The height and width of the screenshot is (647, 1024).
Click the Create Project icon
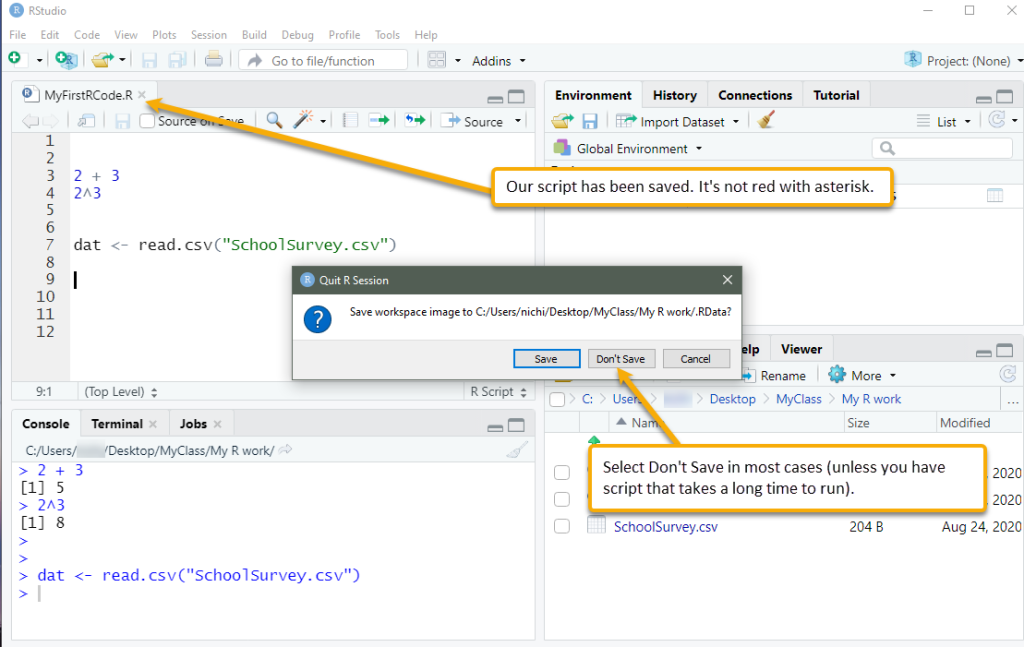[x=66, y=60]
